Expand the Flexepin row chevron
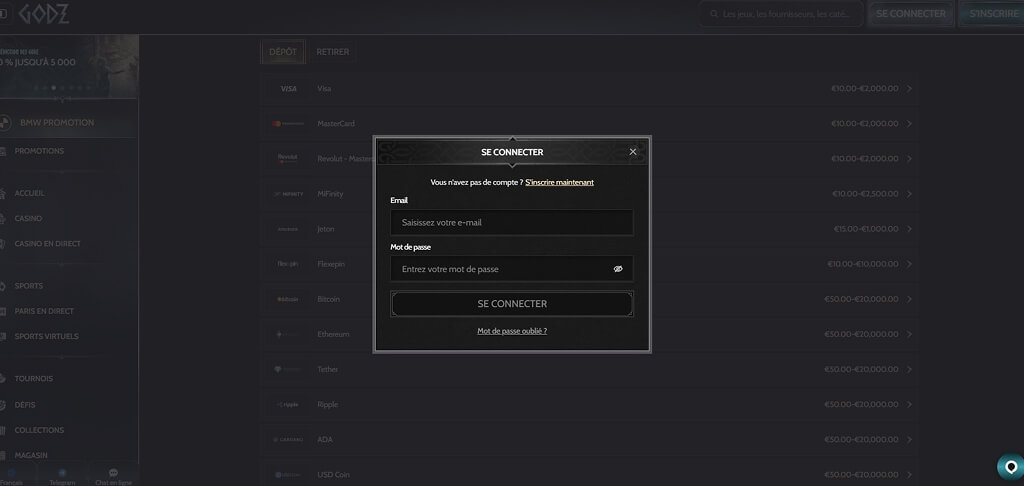The image size is (1024, 486). pyautogui.click(x=910, y=264)
